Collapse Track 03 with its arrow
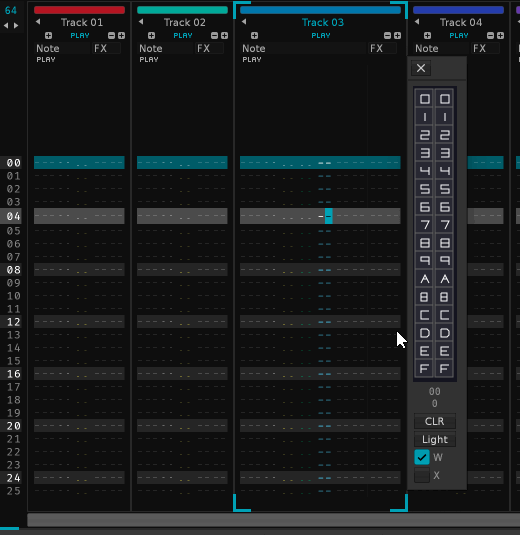520x535 pixels. pos(244,22)
